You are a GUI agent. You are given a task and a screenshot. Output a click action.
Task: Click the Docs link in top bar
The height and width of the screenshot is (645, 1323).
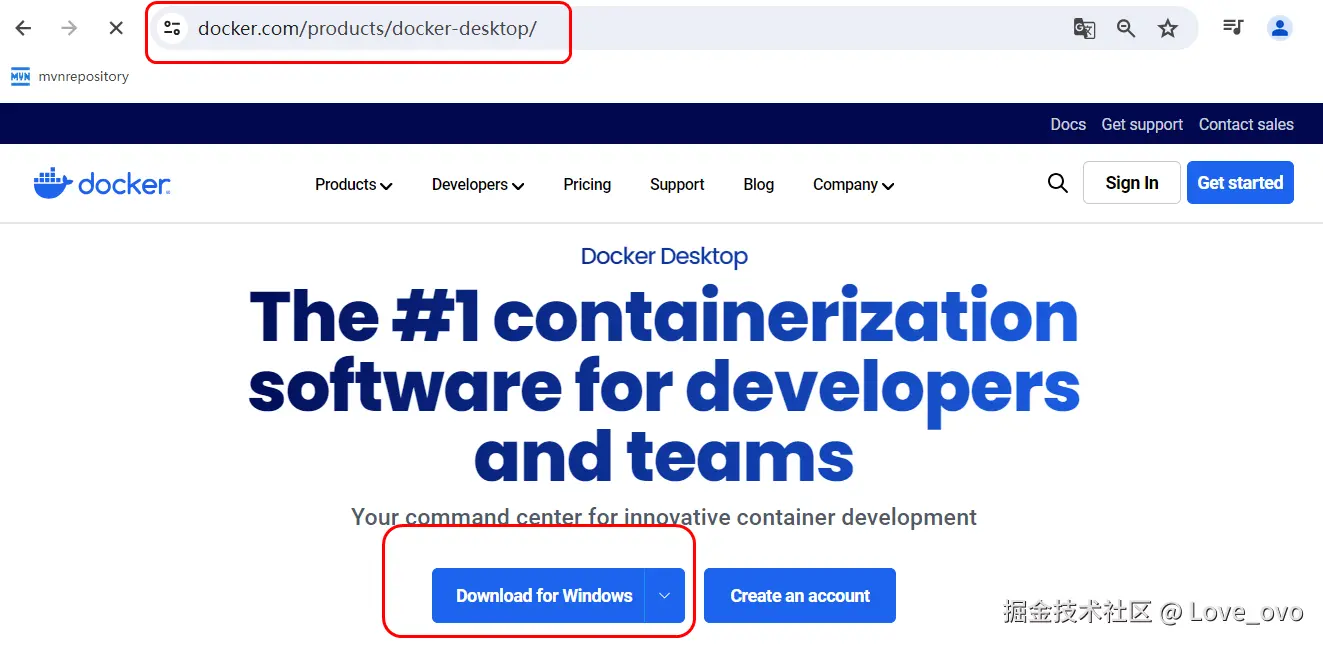(1068, 124)
